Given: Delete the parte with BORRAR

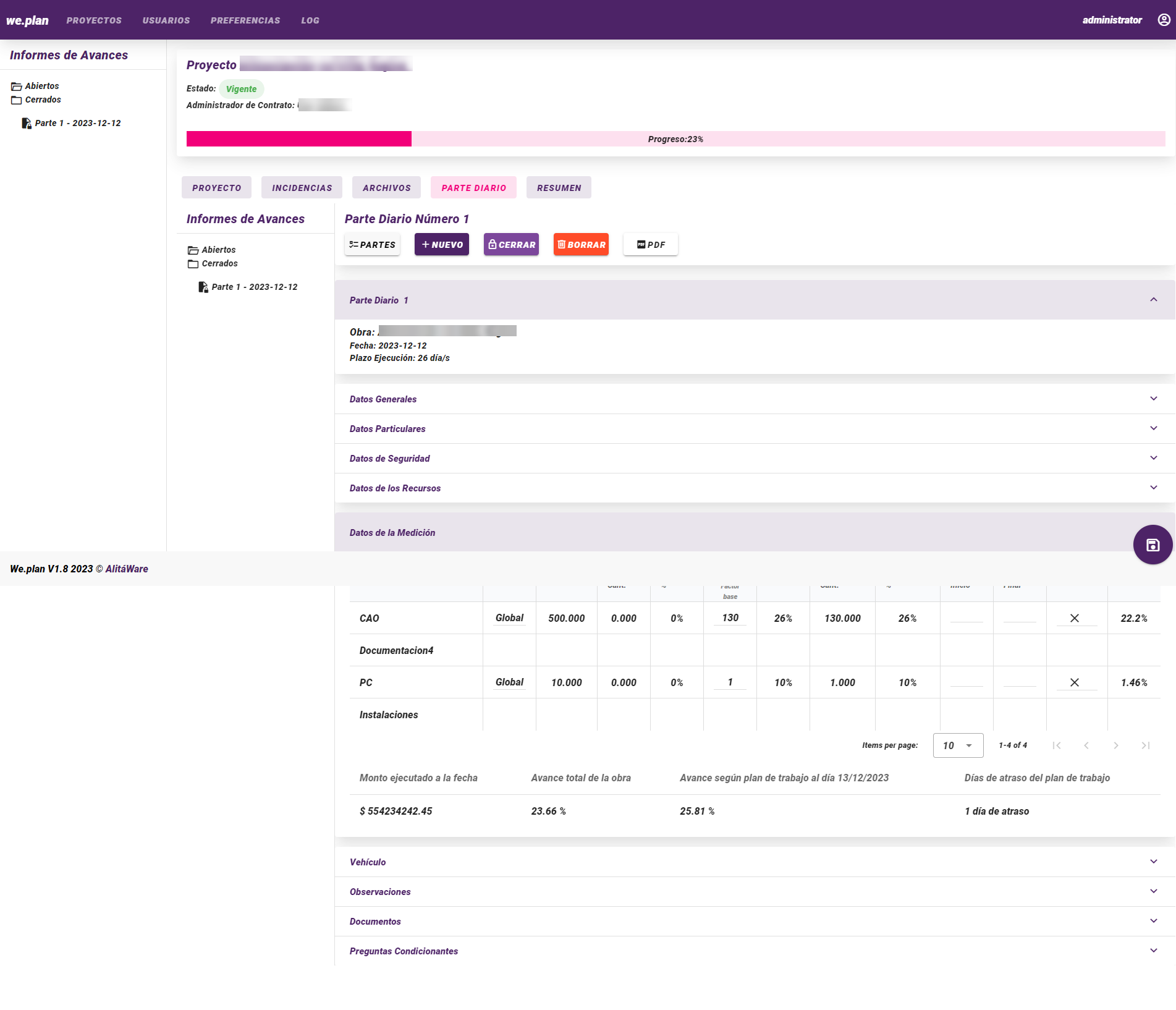Looking at the screenshot, I should tap(581, 245).
